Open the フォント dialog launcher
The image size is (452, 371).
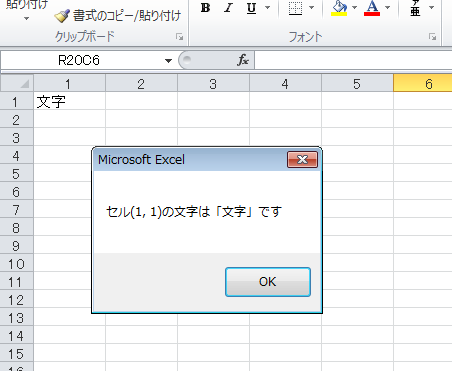pos(433,37)
